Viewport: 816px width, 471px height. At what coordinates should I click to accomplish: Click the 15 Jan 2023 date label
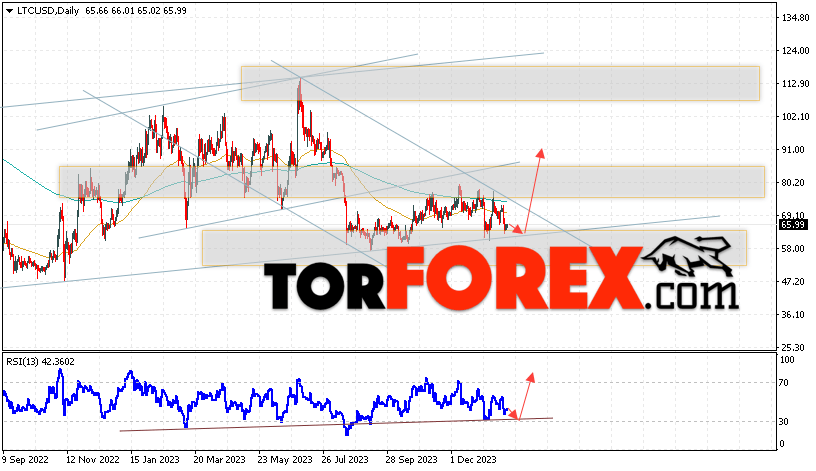point(155,460)
